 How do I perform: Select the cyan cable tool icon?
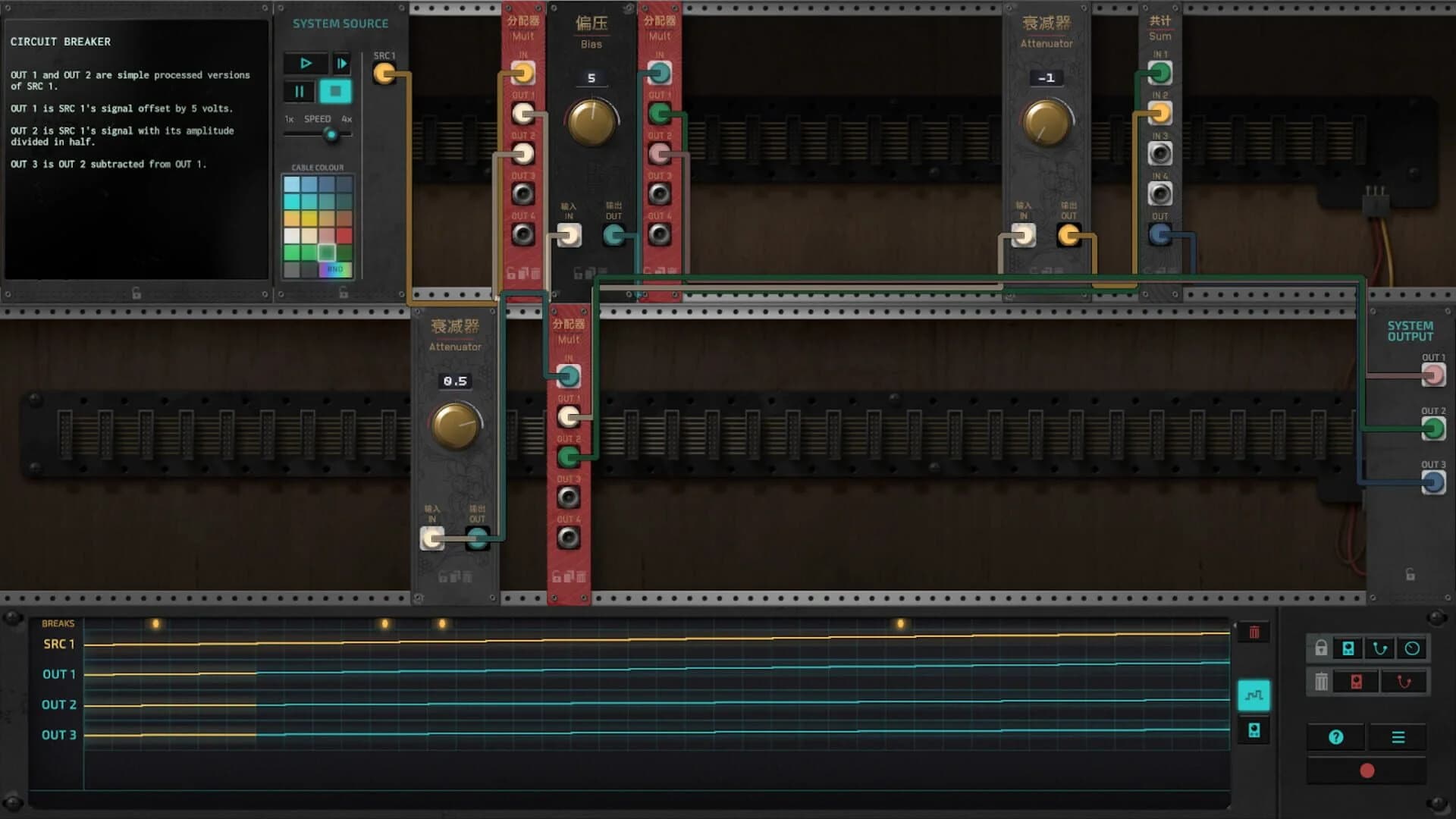pyautogui.click(x=1379, y=648)
